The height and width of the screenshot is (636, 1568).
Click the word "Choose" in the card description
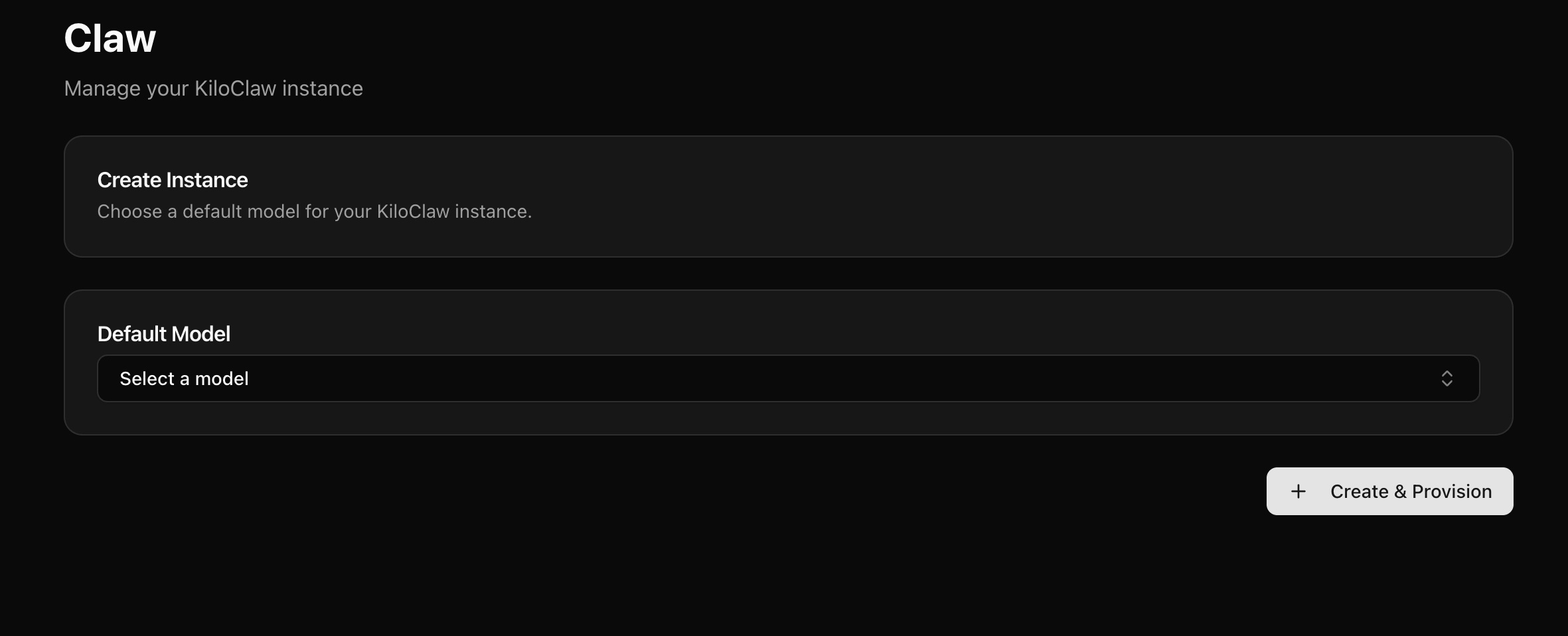click(x=129, y=211)
